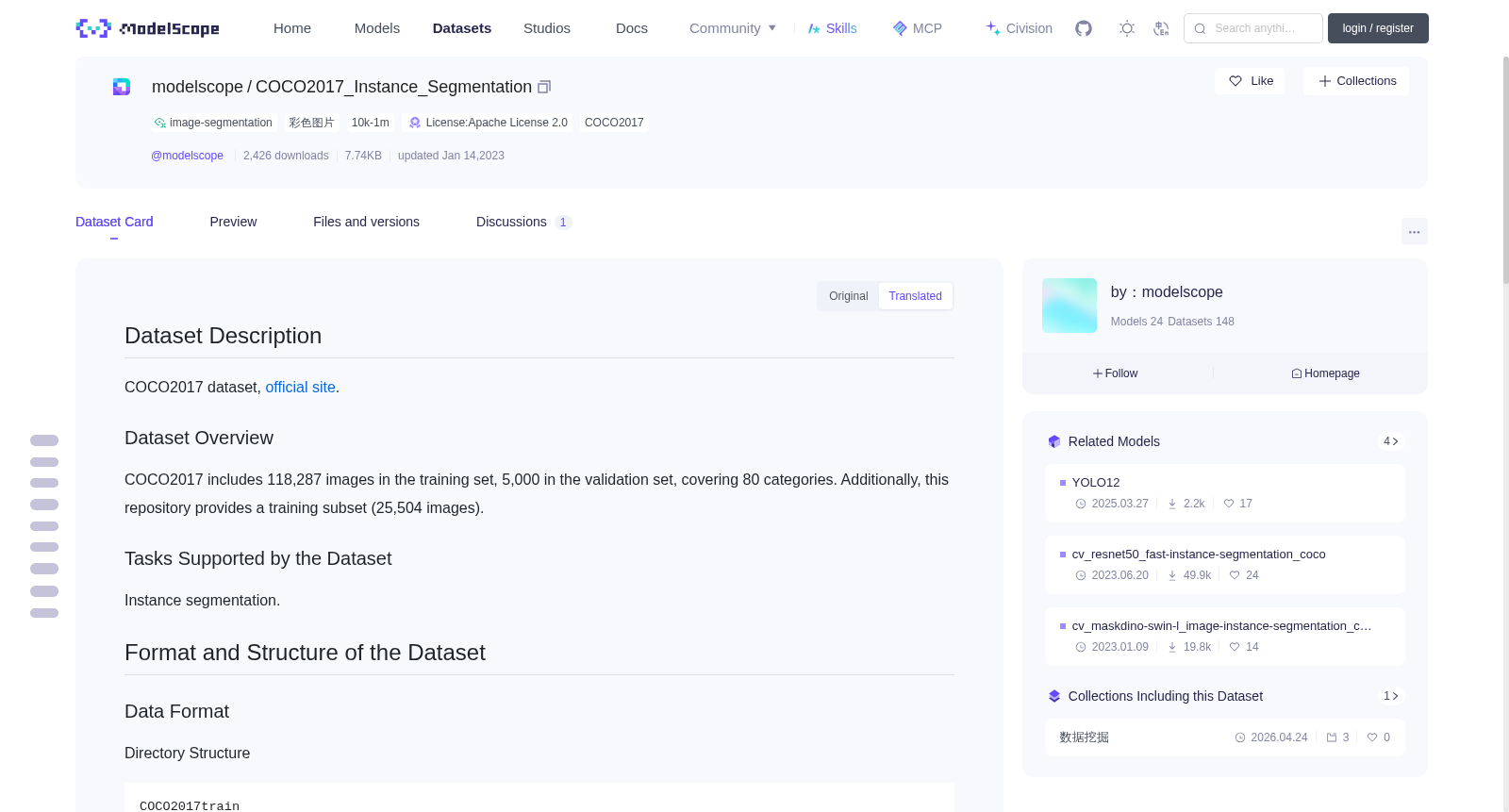The height and width of the screenshot is (812, 1509).
Task: Open cv_resnet50_fast-instance-segmentation_coco model
Action: (1224, 564)
